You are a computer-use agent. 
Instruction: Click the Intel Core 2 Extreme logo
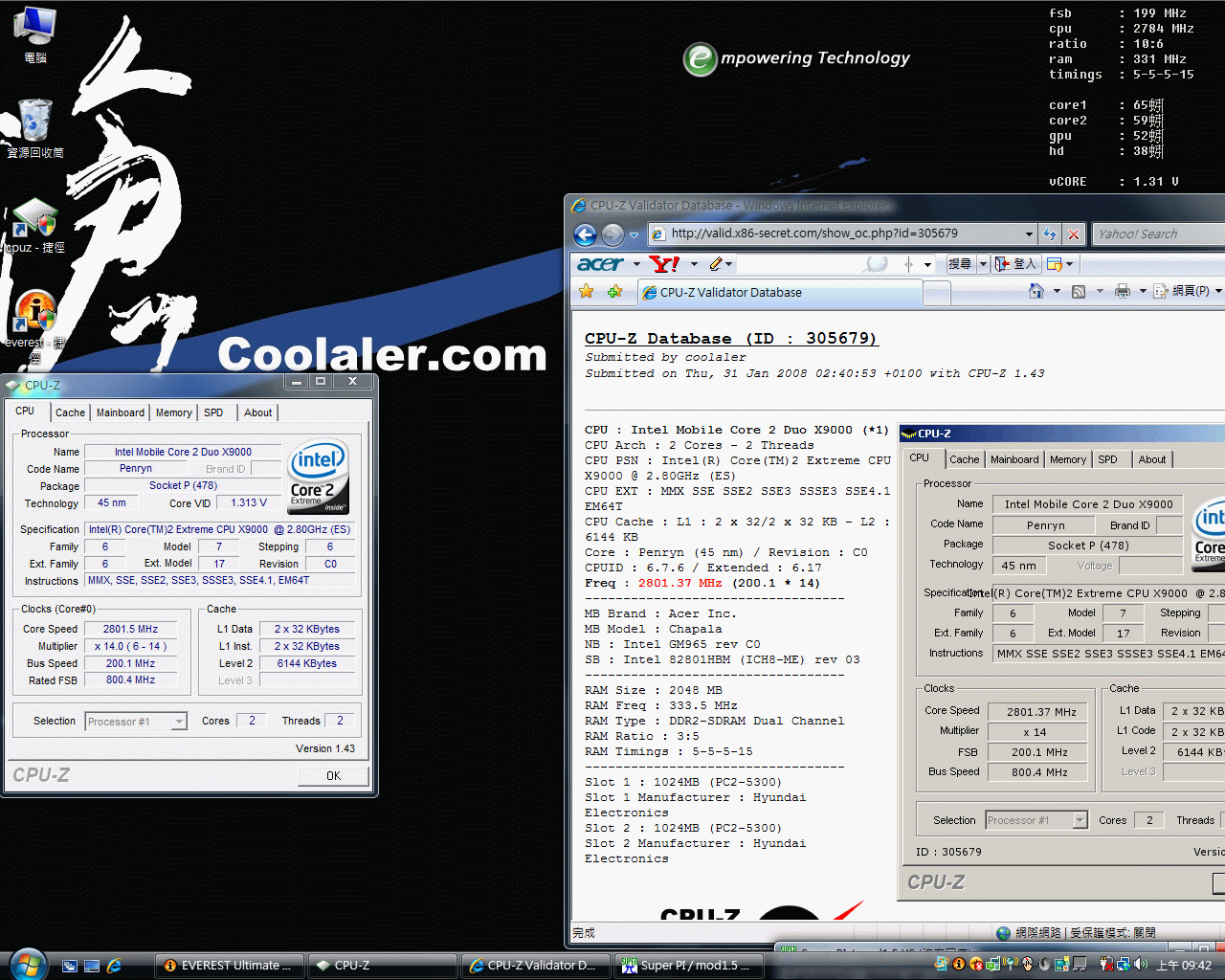[x=319, y=477]
